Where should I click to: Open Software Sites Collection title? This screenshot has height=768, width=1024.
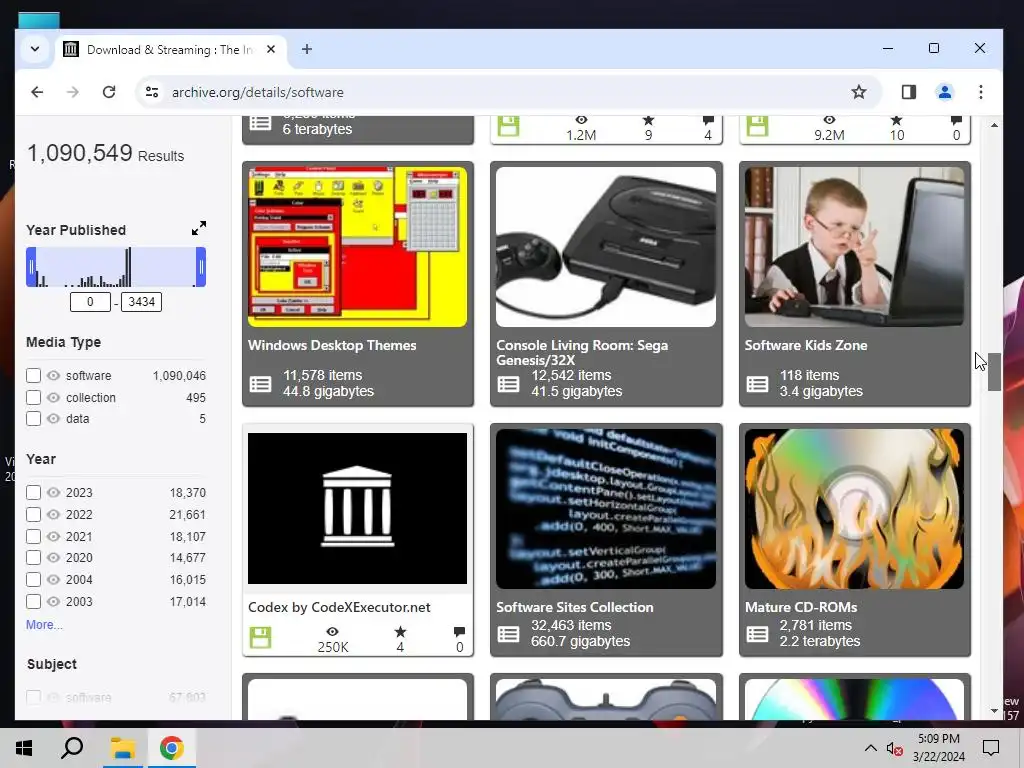pyautogui.click(x=575, y=607)
